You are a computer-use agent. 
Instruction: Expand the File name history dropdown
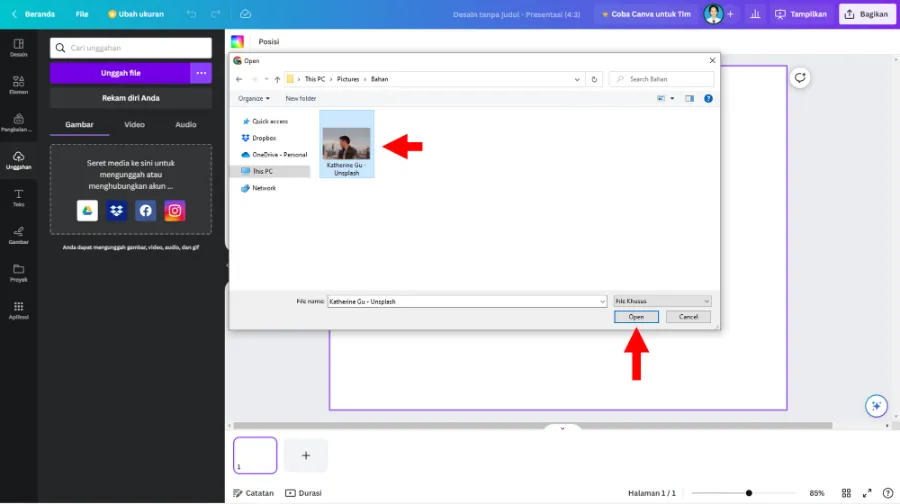(x=602, y=301)
